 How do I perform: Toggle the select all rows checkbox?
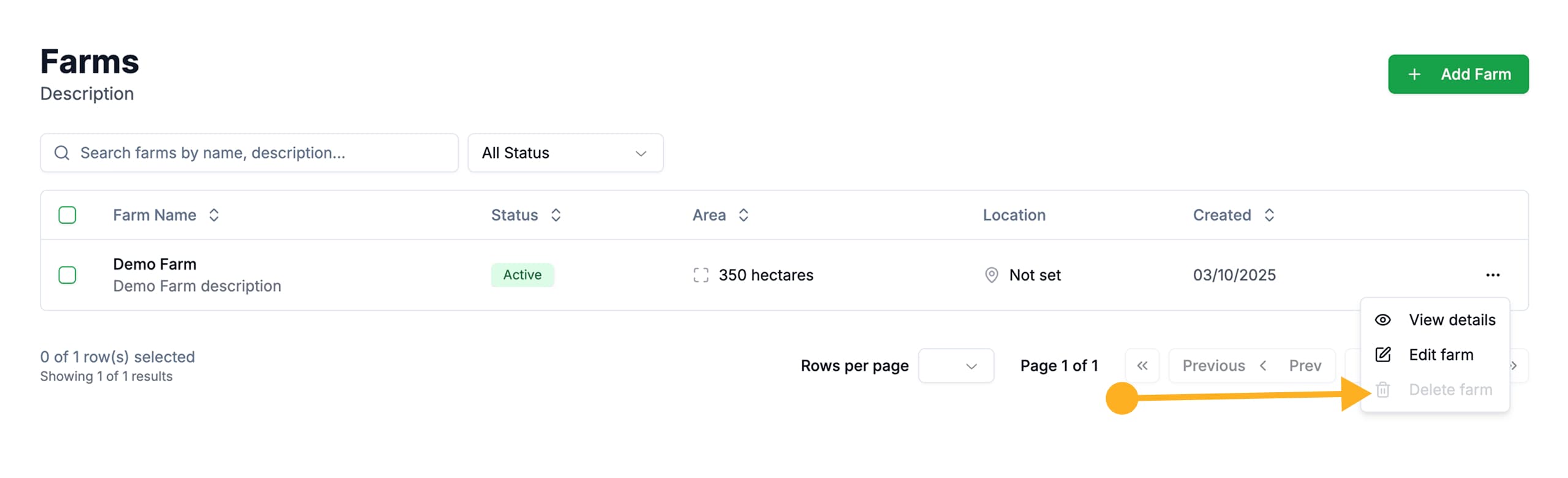pos(67,215)
